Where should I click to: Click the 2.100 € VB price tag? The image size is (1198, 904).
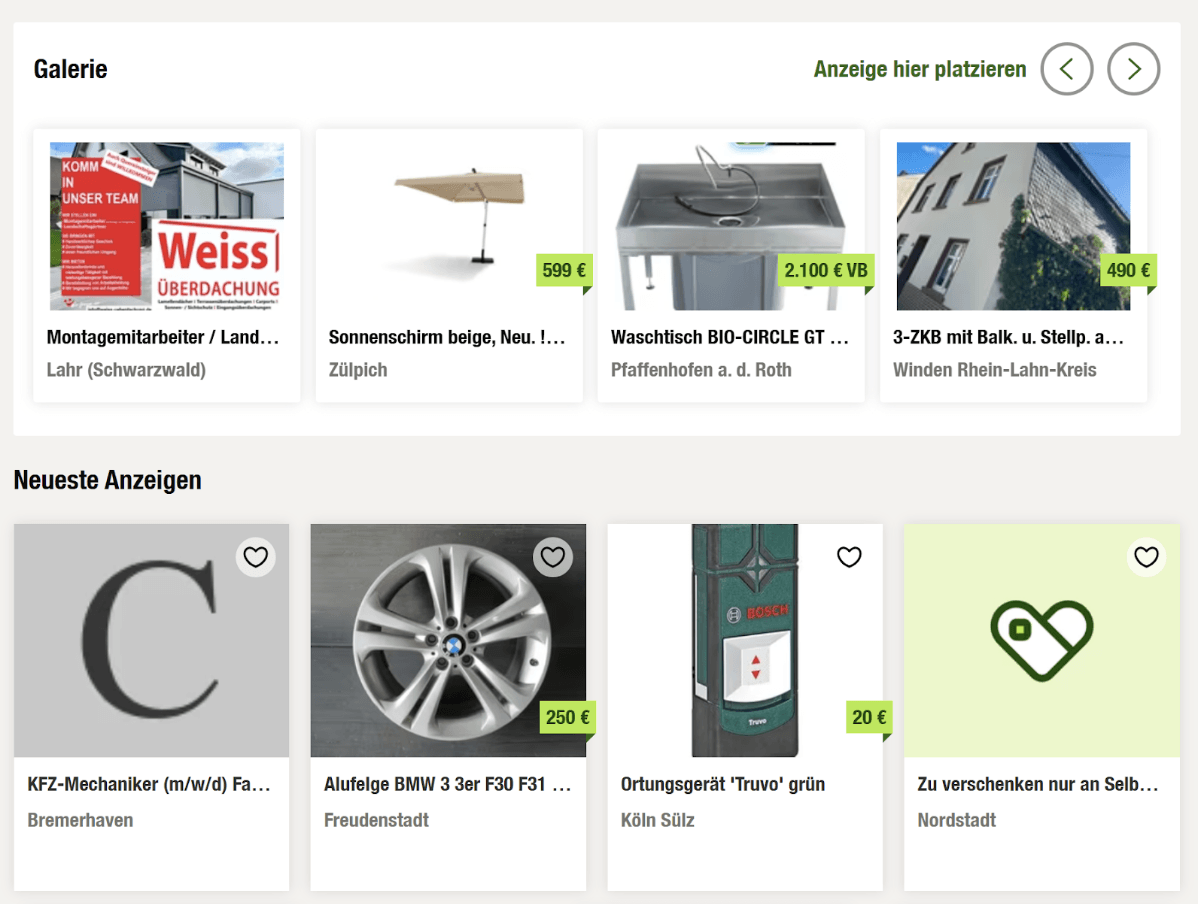point(825,270)
